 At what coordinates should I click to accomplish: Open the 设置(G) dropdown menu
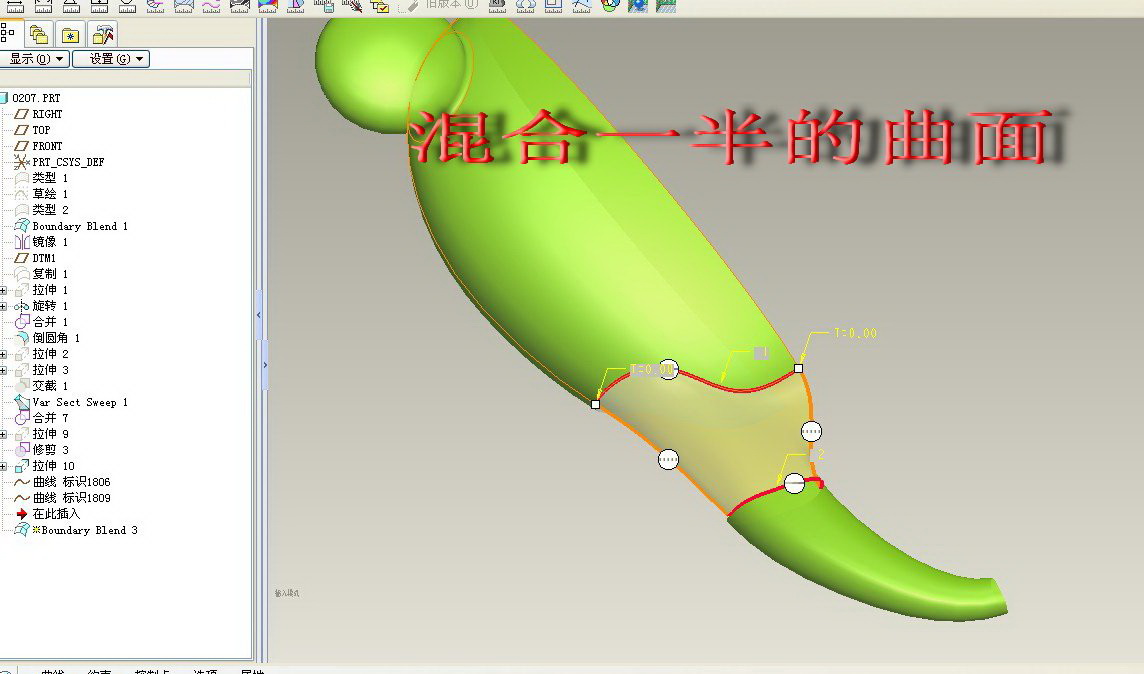111,59
